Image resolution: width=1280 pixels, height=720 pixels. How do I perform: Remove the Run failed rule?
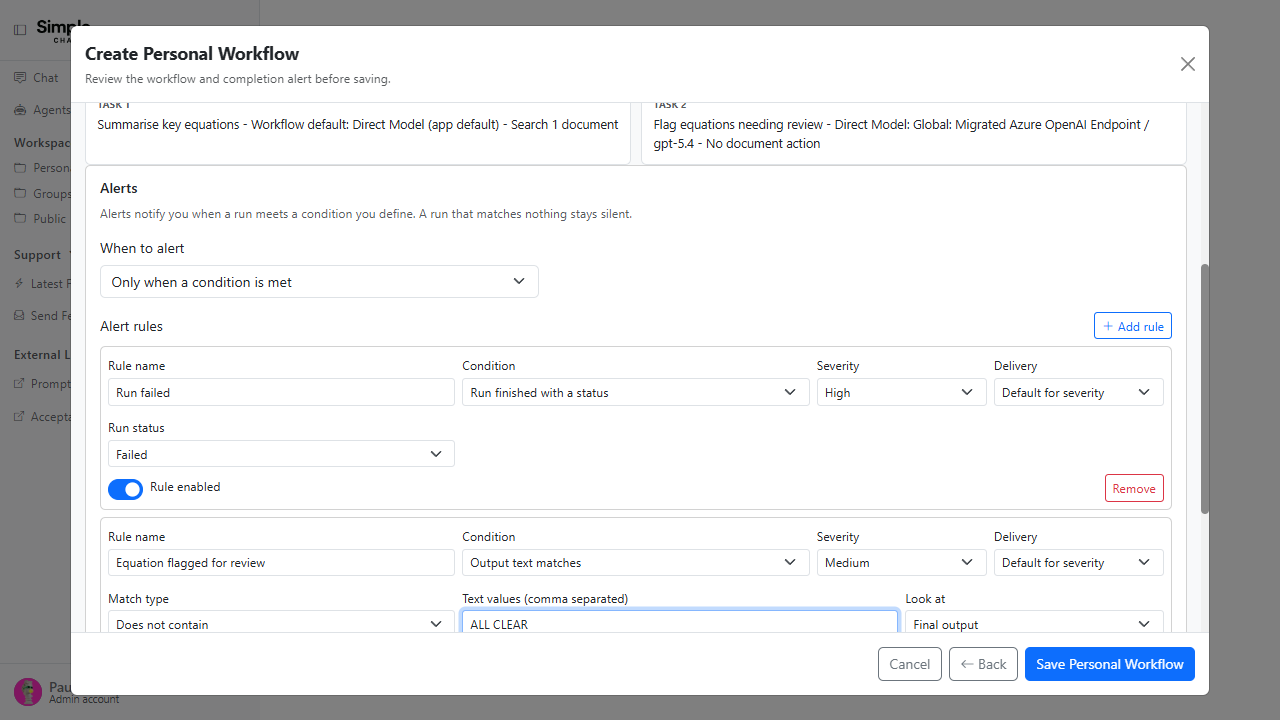click(x=1134, y=488)
